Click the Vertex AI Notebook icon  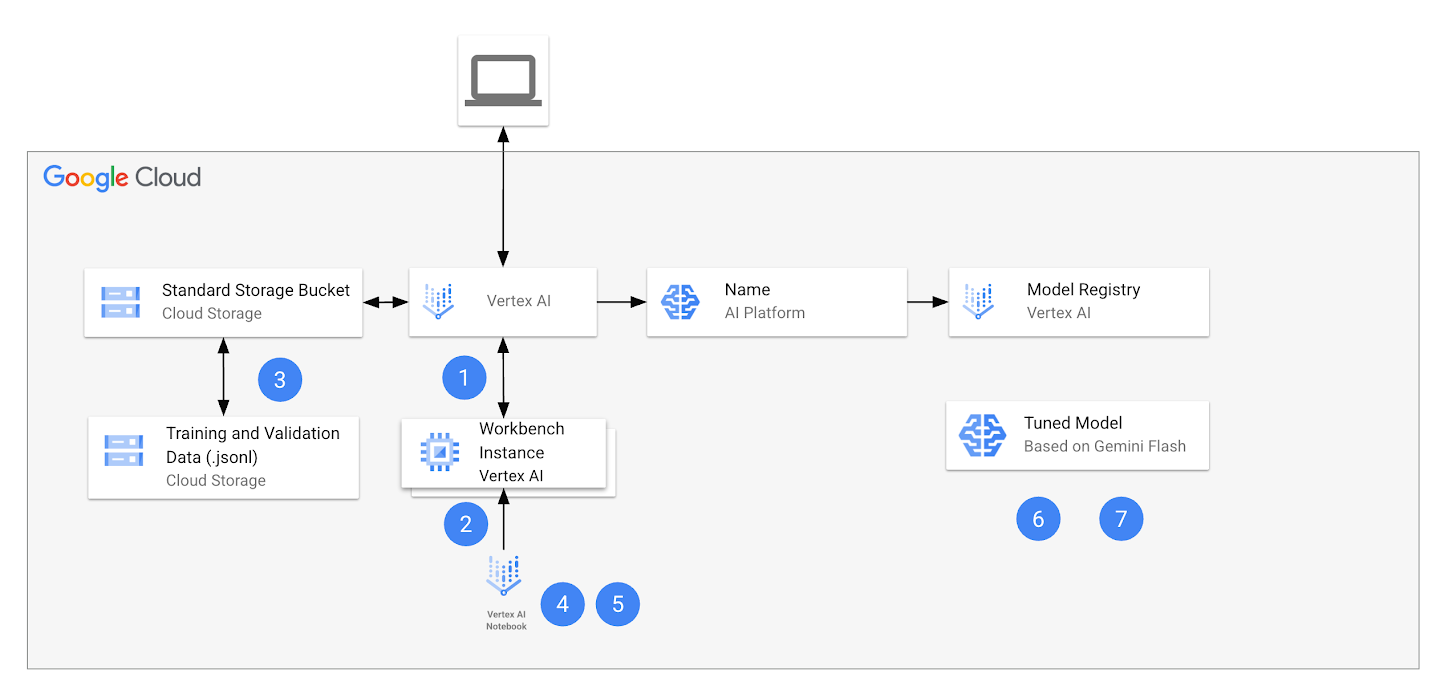(x=503, y=576)
